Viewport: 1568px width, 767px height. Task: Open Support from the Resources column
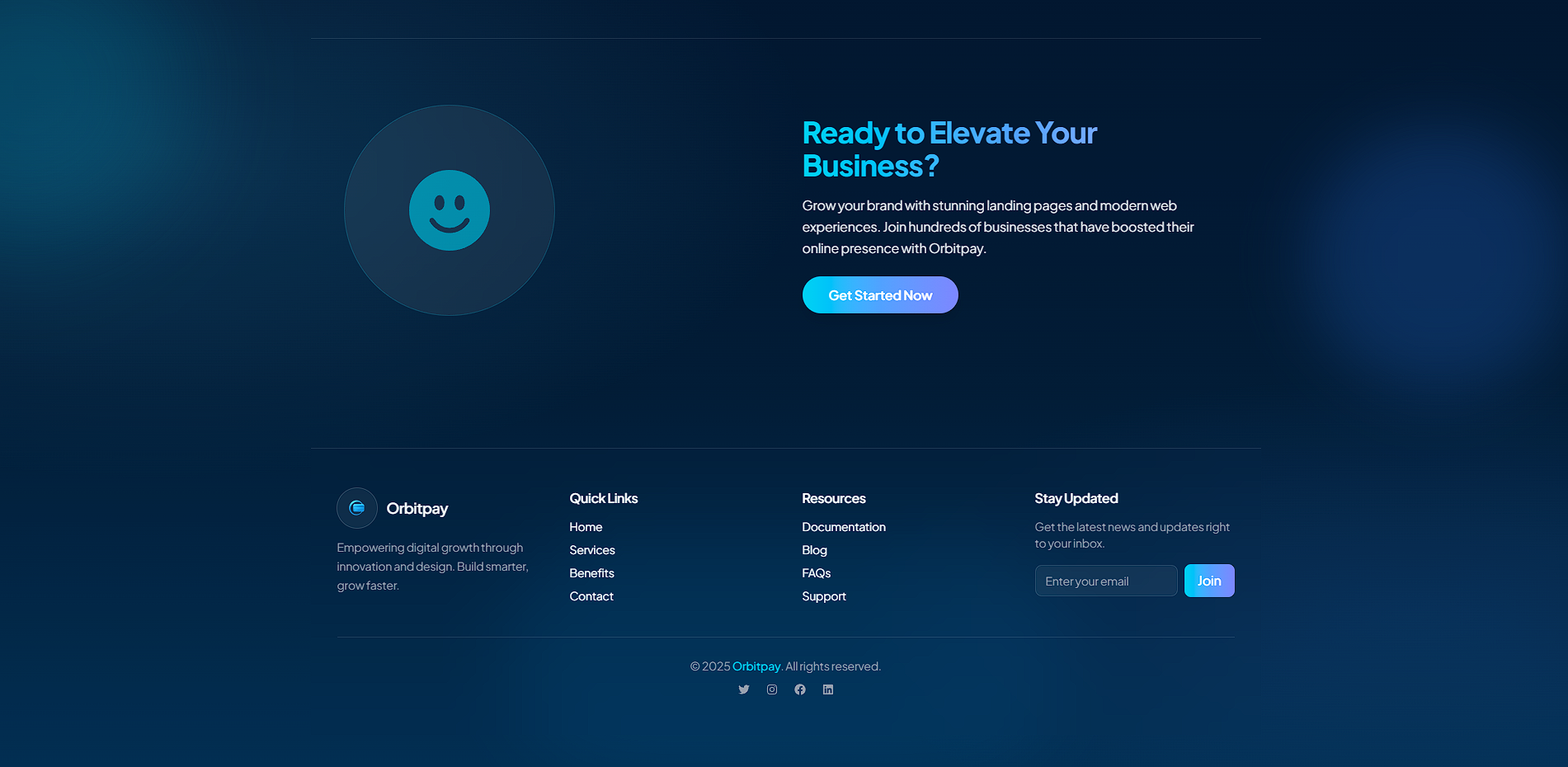point(823,595)
